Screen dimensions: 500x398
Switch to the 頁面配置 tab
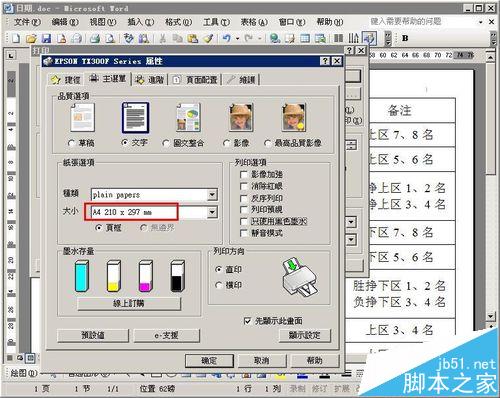click(x=196, y=80)
